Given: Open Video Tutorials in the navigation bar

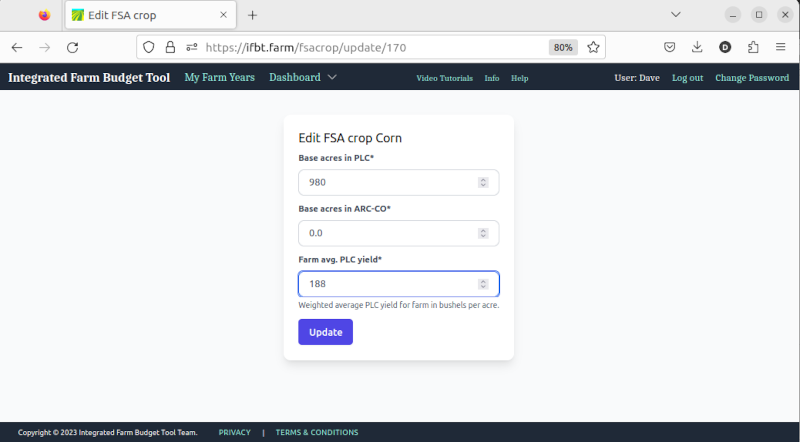Looking at the screenshot, I should (x=444, y=78).
